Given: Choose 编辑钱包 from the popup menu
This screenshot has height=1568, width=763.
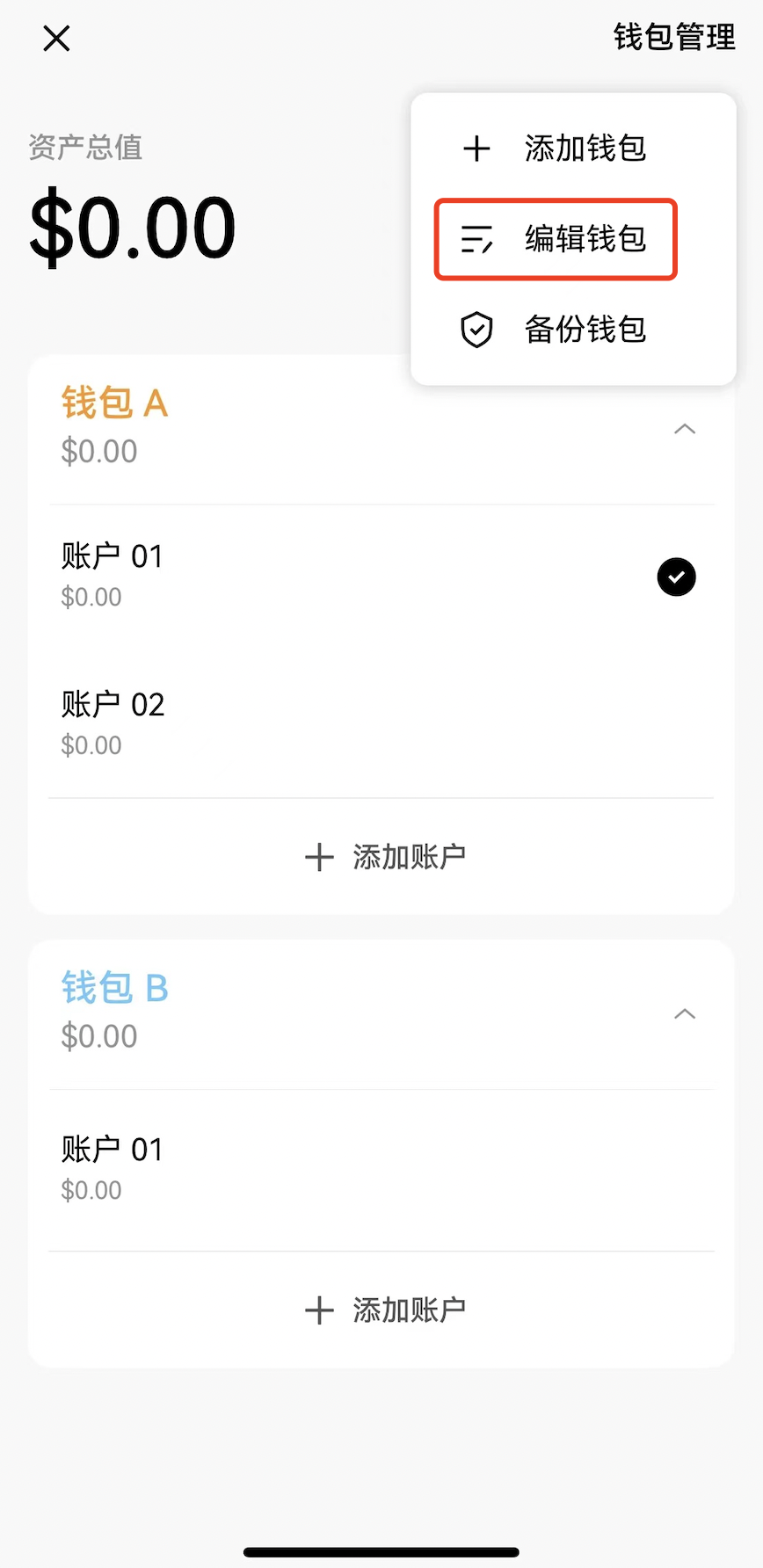Looking at the screenshot, I should point(556,239).
